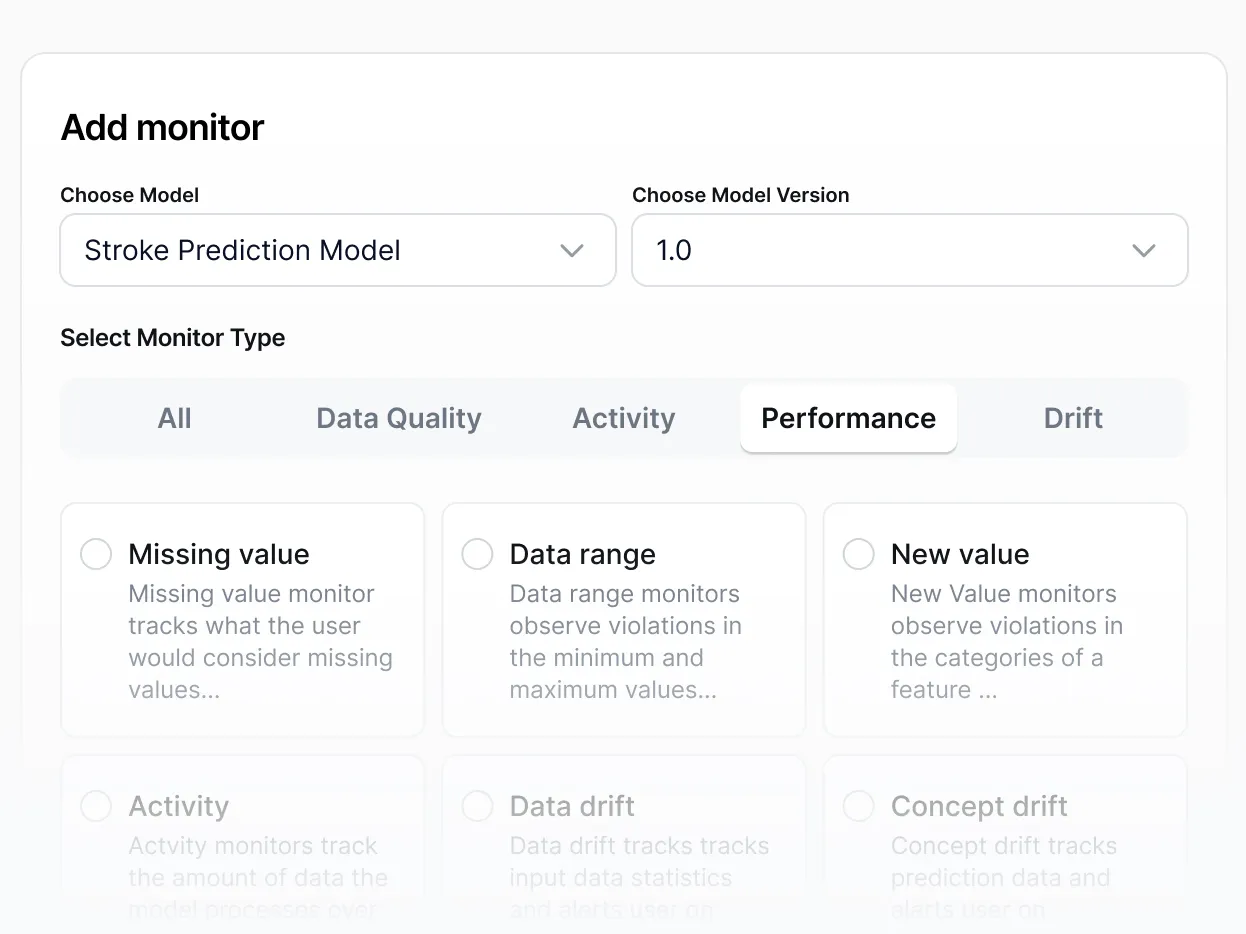Choose the Data drift radio button
The width and height of the screenshot is (1246, 934).
tap(477, 806)
